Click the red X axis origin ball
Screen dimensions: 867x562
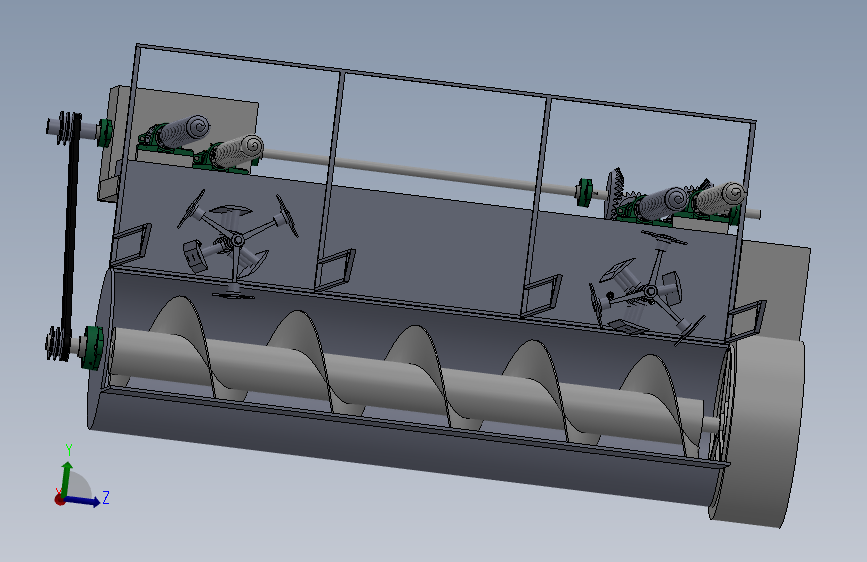click(x=60, y=499)
